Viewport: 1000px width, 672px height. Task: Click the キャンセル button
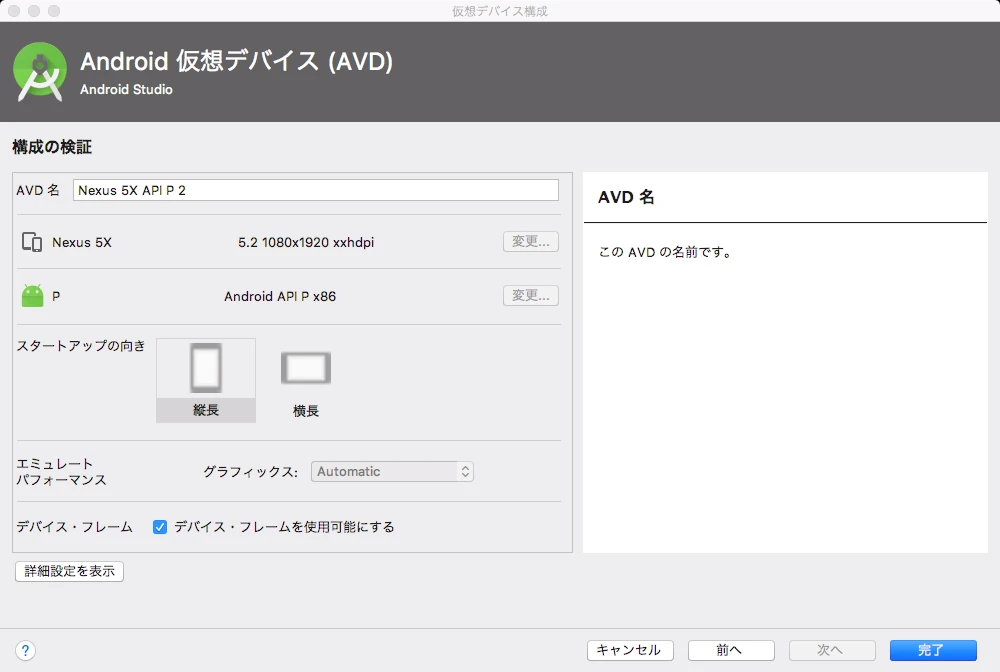pos(630,650)
